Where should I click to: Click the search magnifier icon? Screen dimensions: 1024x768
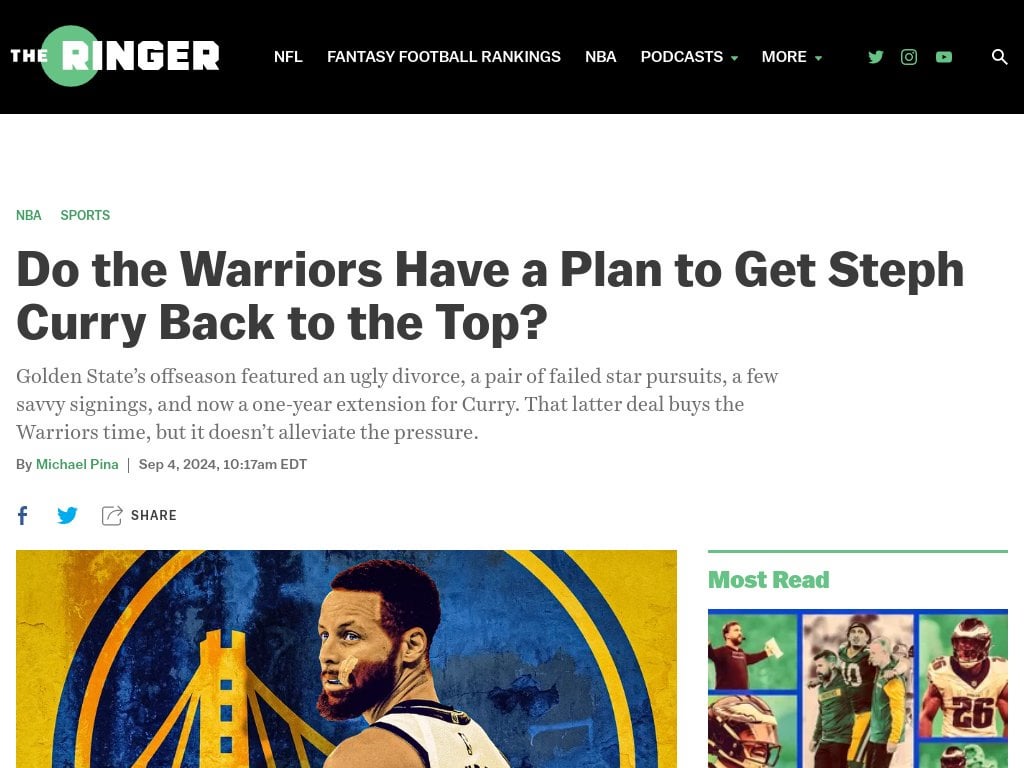tap(999, 57)
